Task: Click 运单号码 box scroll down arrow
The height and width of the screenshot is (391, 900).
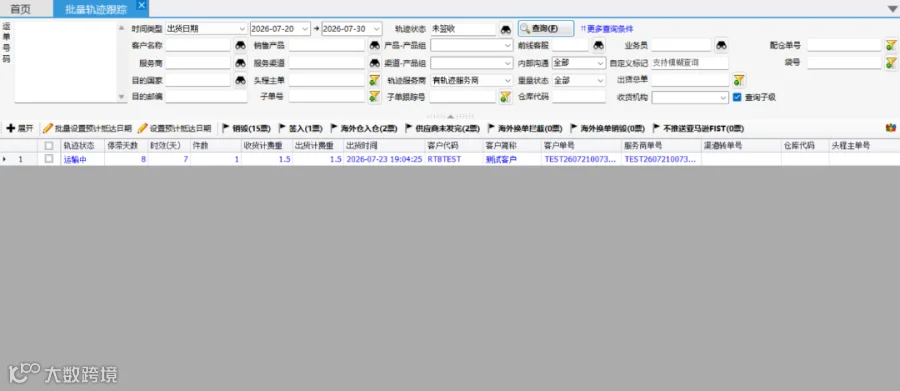Action: point(121,97)
